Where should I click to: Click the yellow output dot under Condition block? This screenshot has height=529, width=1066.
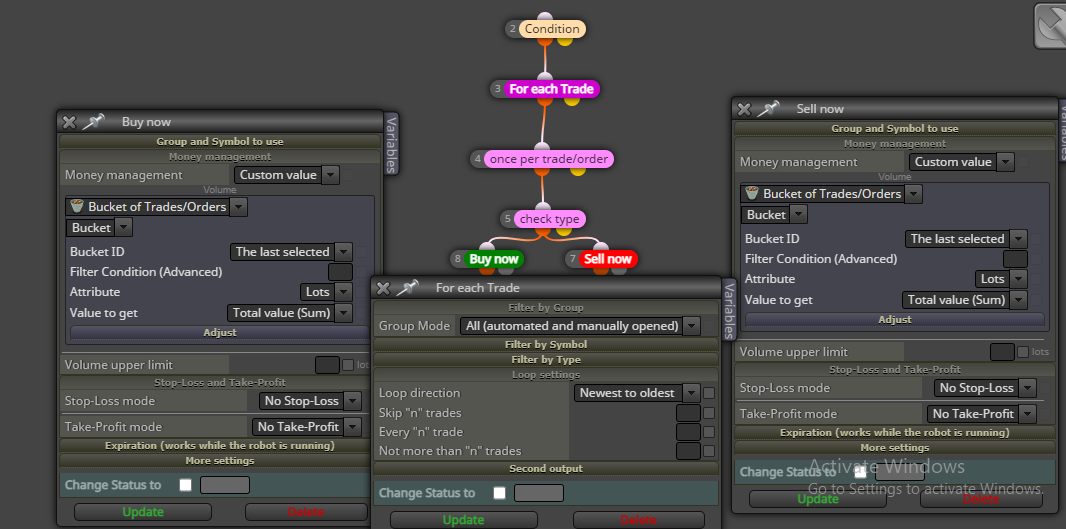(x=565, y=41)
